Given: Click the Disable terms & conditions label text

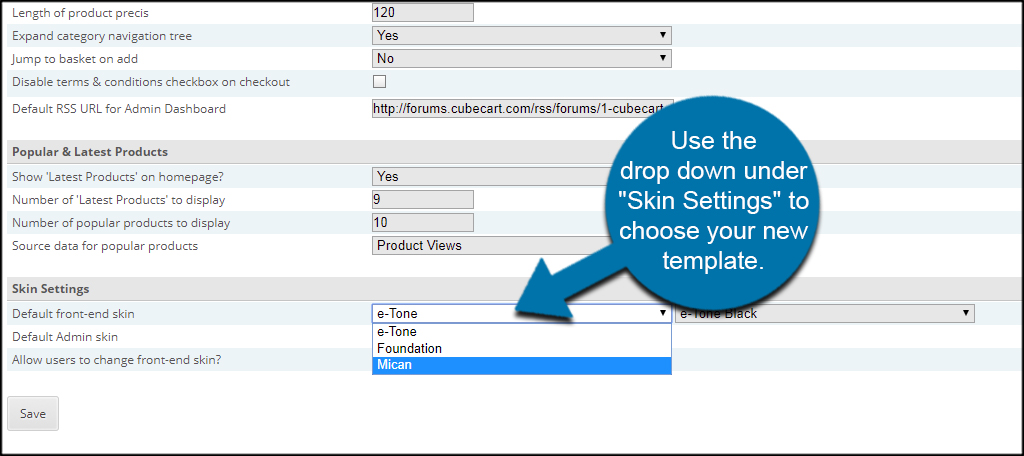Looking at the screenshot, I should 150,82.
